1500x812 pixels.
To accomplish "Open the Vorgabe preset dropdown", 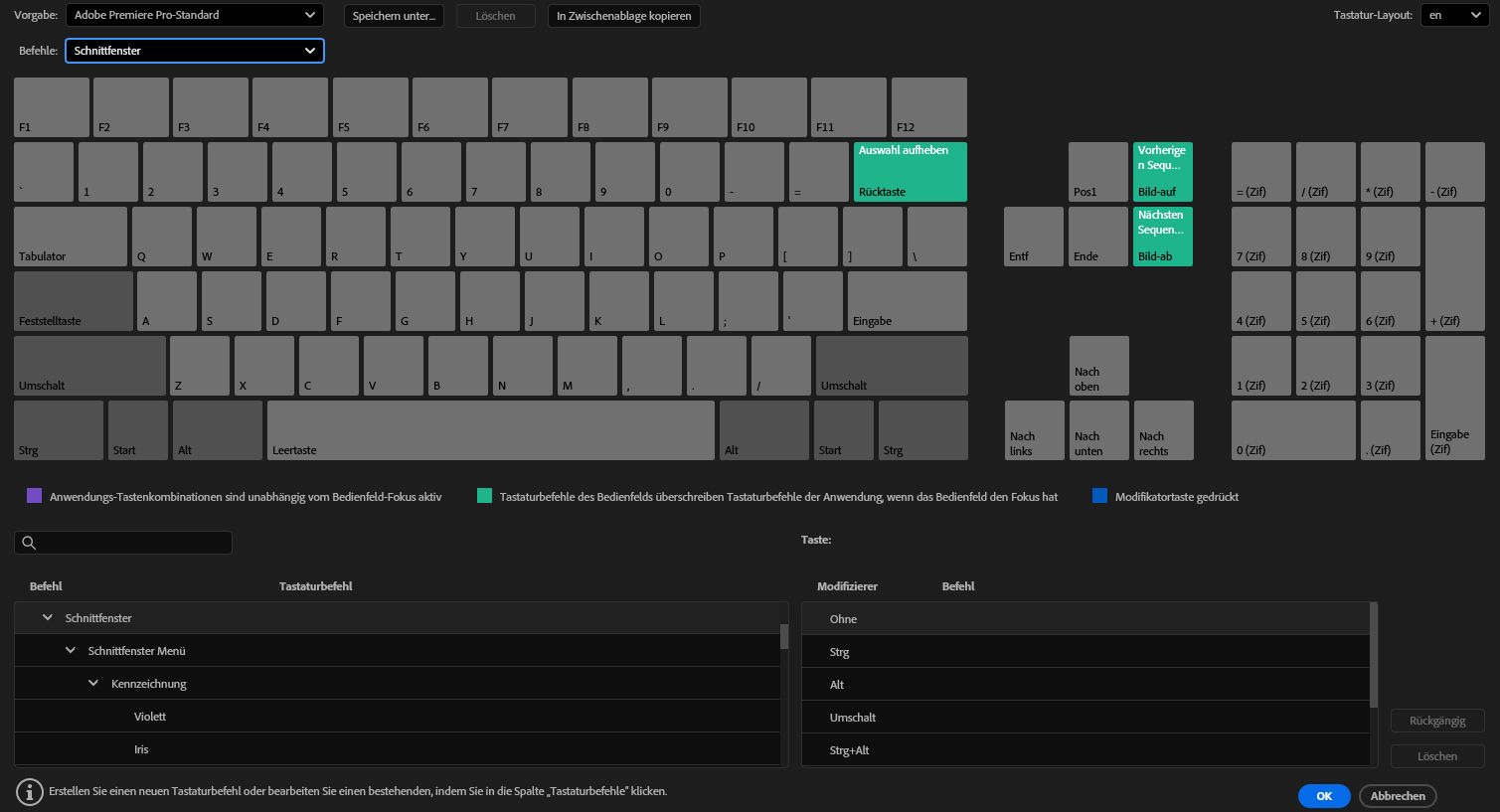I will point(194,15).
